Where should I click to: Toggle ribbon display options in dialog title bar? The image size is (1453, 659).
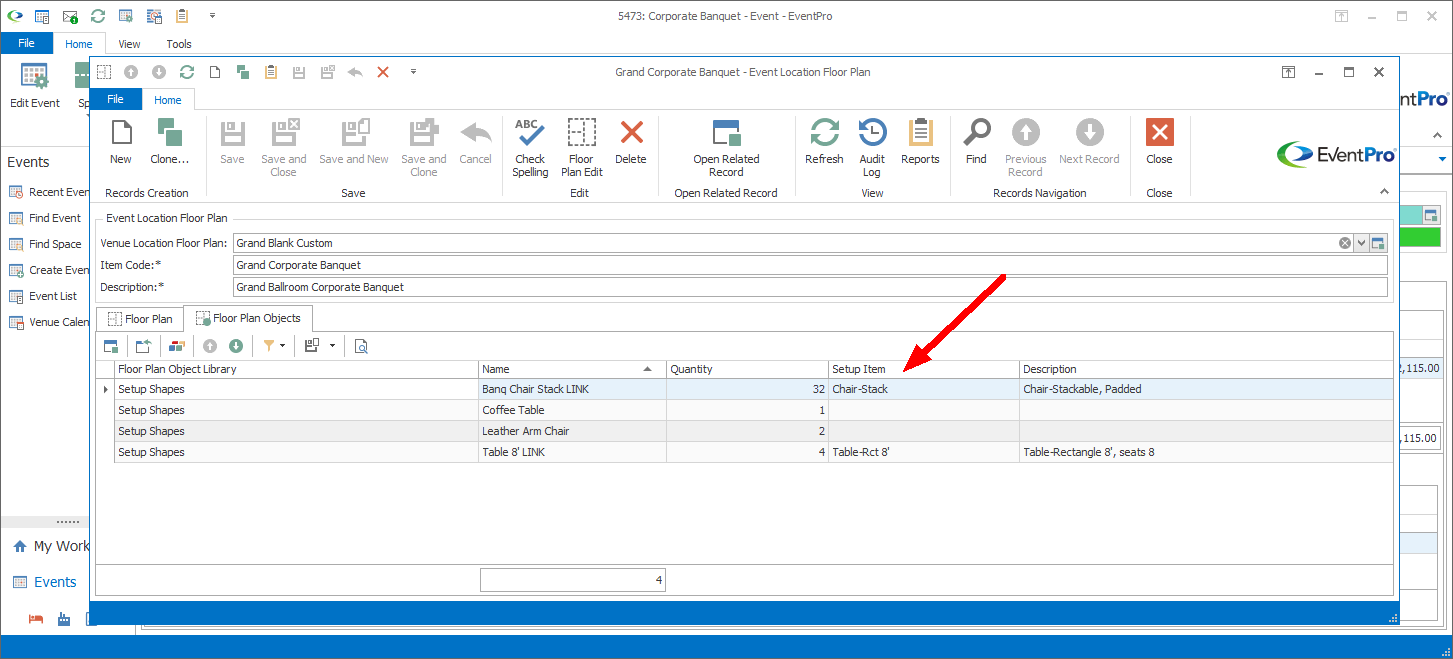1289,72
